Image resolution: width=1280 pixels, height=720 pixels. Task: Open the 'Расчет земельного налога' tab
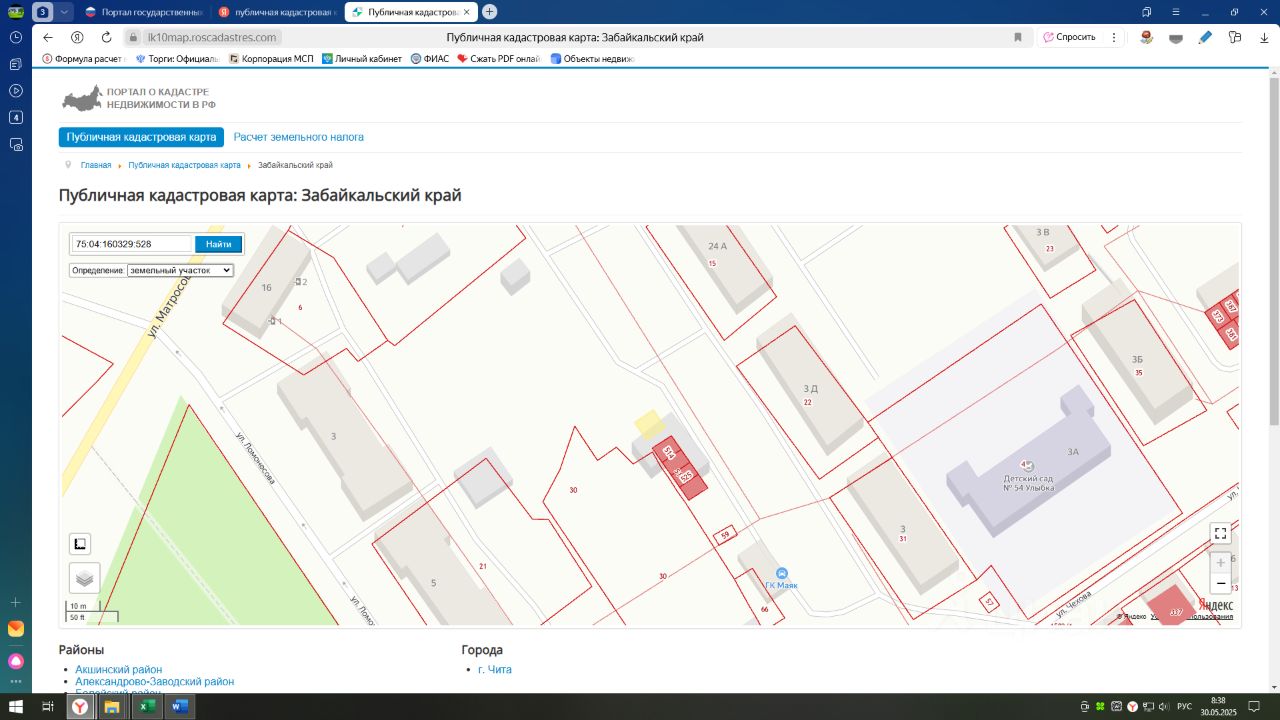(299, 137)
